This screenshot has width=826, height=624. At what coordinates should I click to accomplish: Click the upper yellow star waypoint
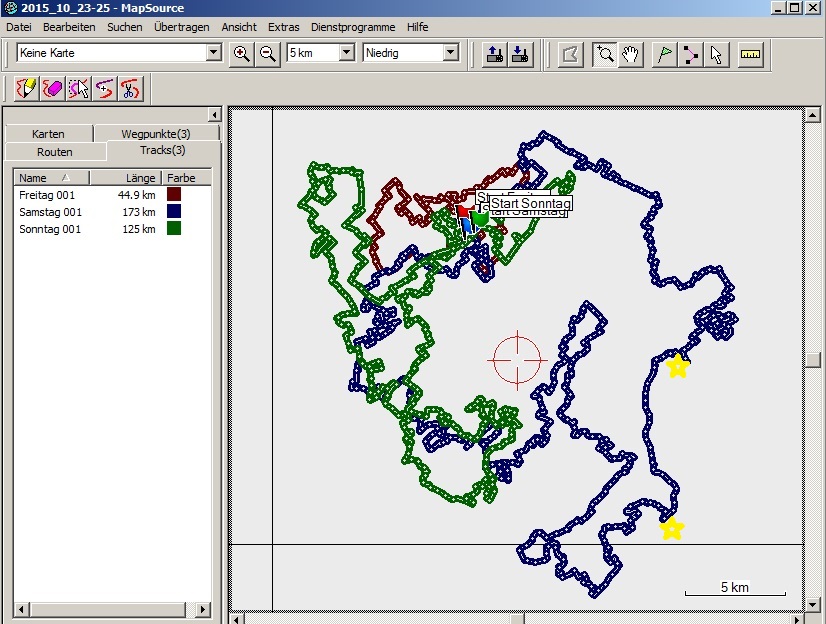pyautogui.click(x=677, y=366)
